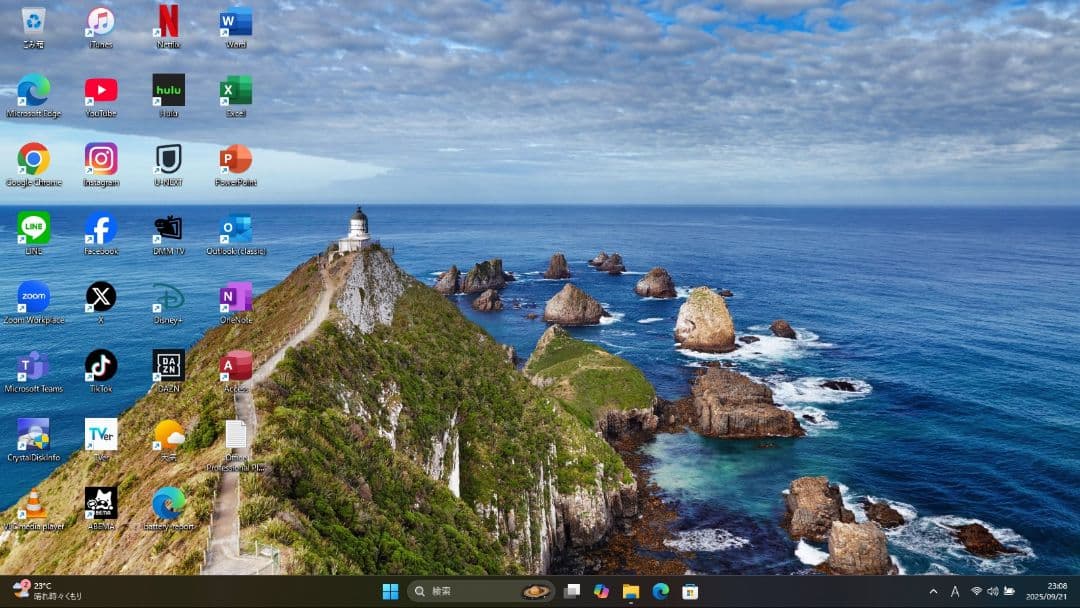Select the Instagram shortcut icon
1080x608 pixels.
pos(100,160)
